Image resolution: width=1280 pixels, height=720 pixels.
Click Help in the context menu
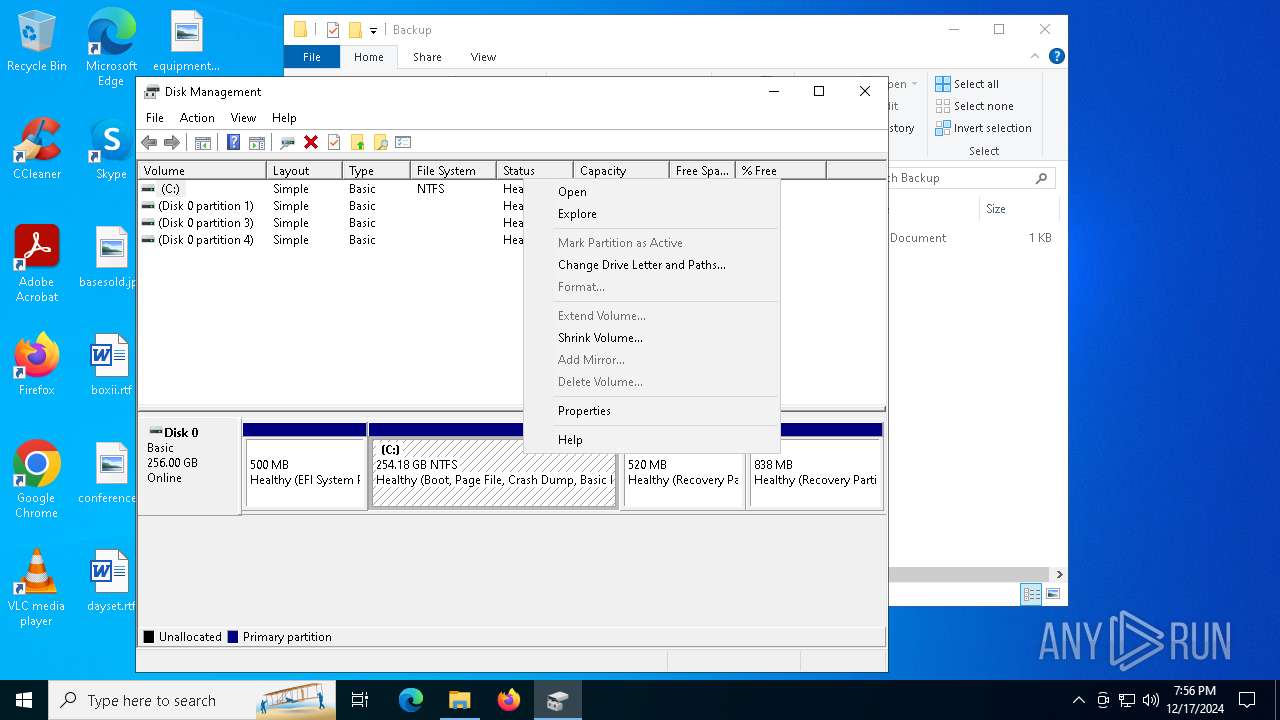[651, 440]
